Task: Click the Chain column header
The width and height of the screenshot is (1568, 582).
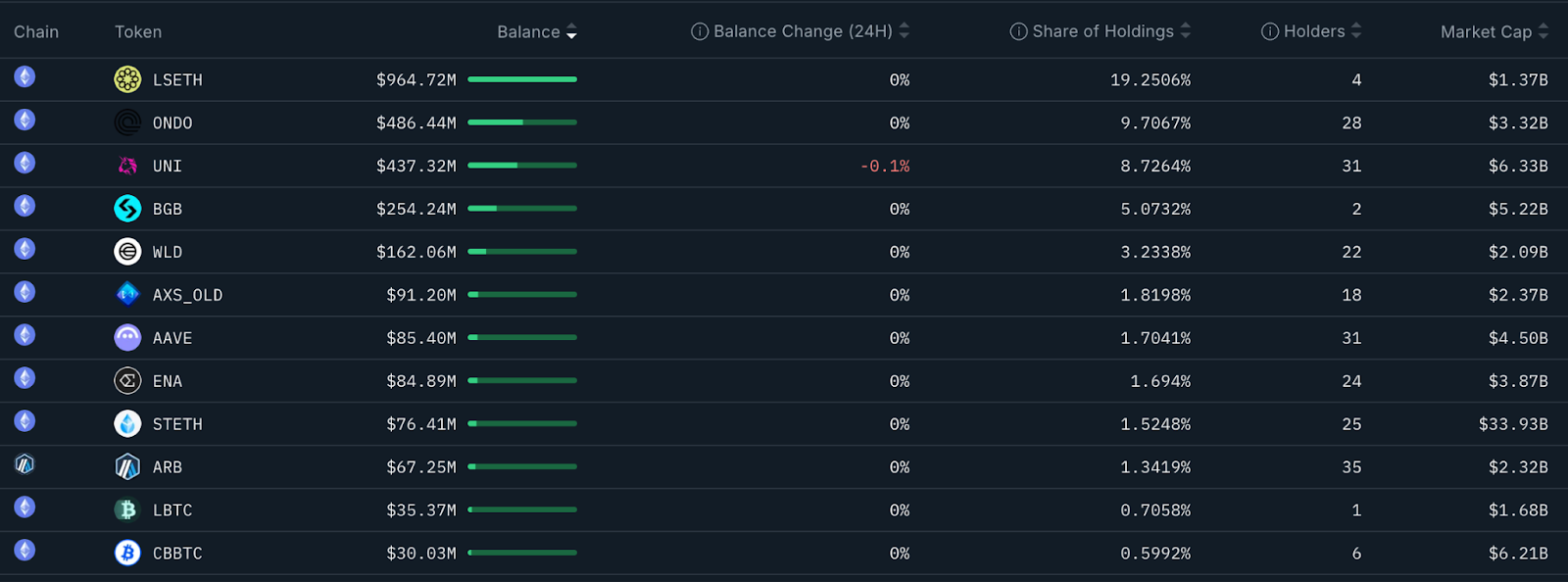Action: coord(36,32)
